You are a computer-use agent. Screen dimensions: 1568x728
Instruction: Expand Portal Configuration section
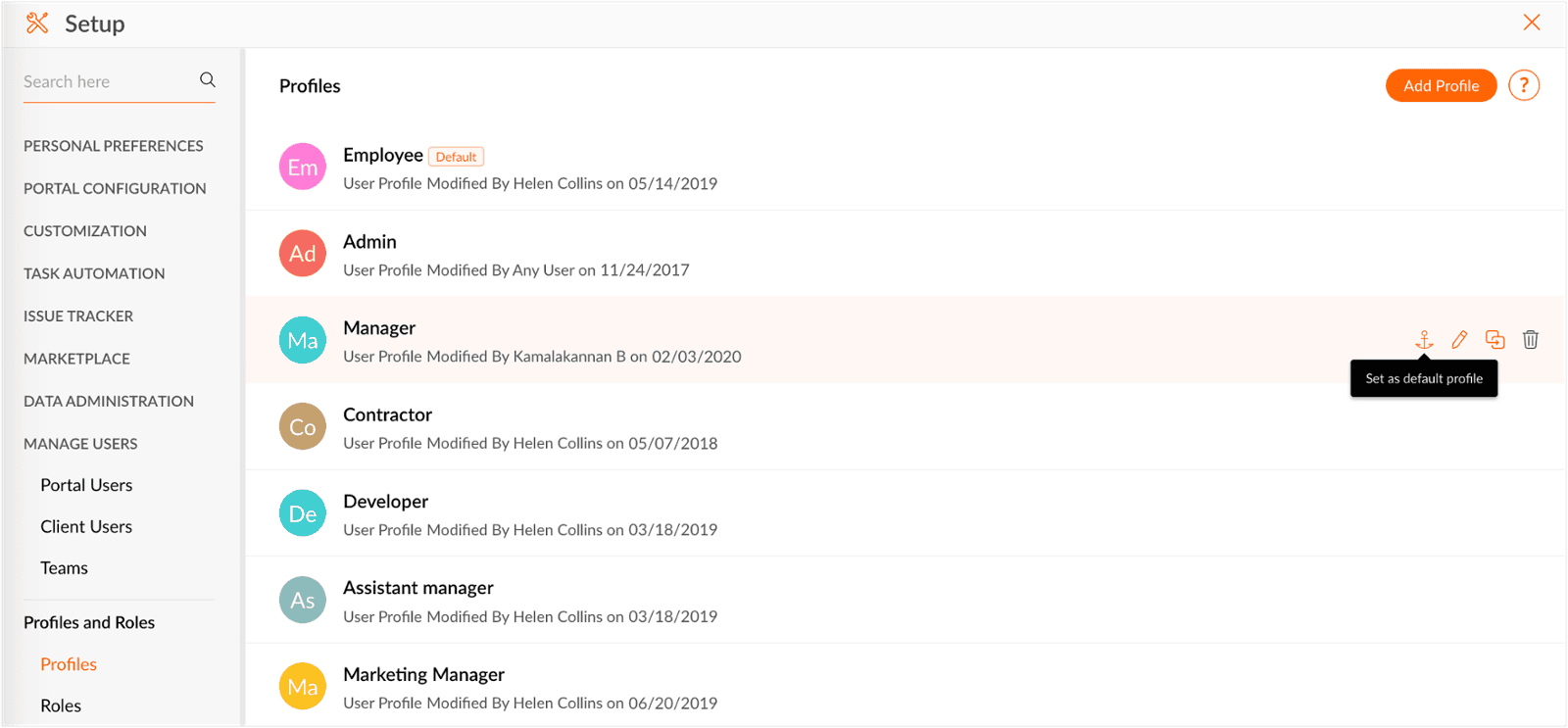[x=115, y=188]
